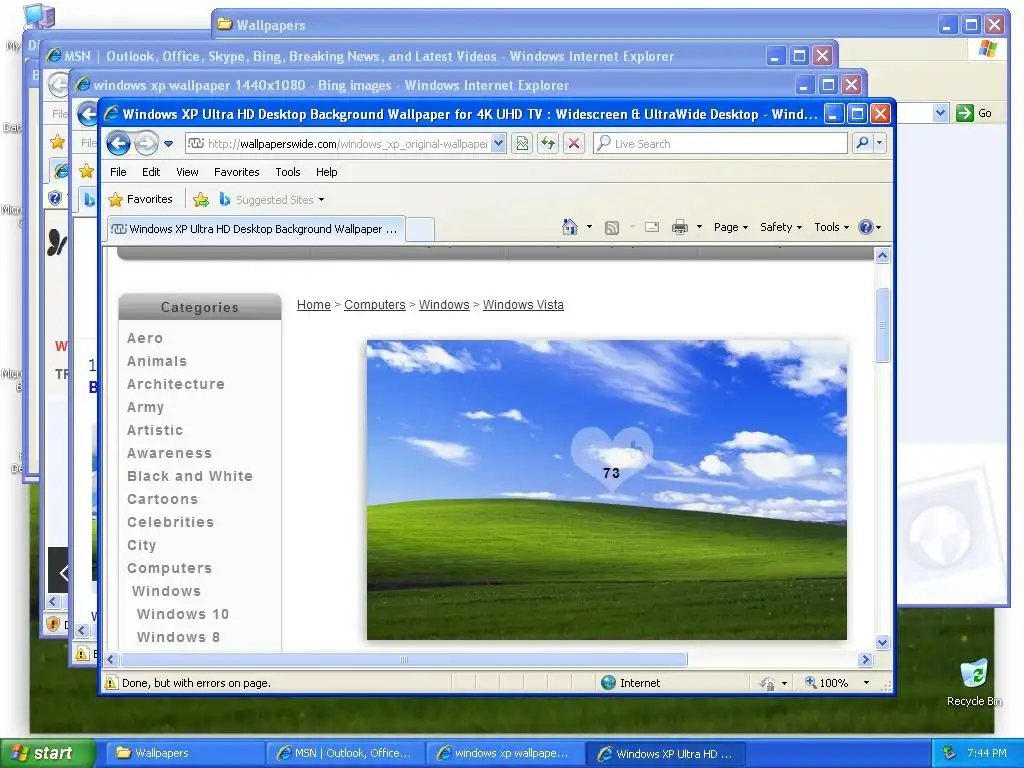1024x768 pixels.
Task: Follow the Windows Vista breadcrumb link
Action: pyautogui.click(x=523, y=304)
